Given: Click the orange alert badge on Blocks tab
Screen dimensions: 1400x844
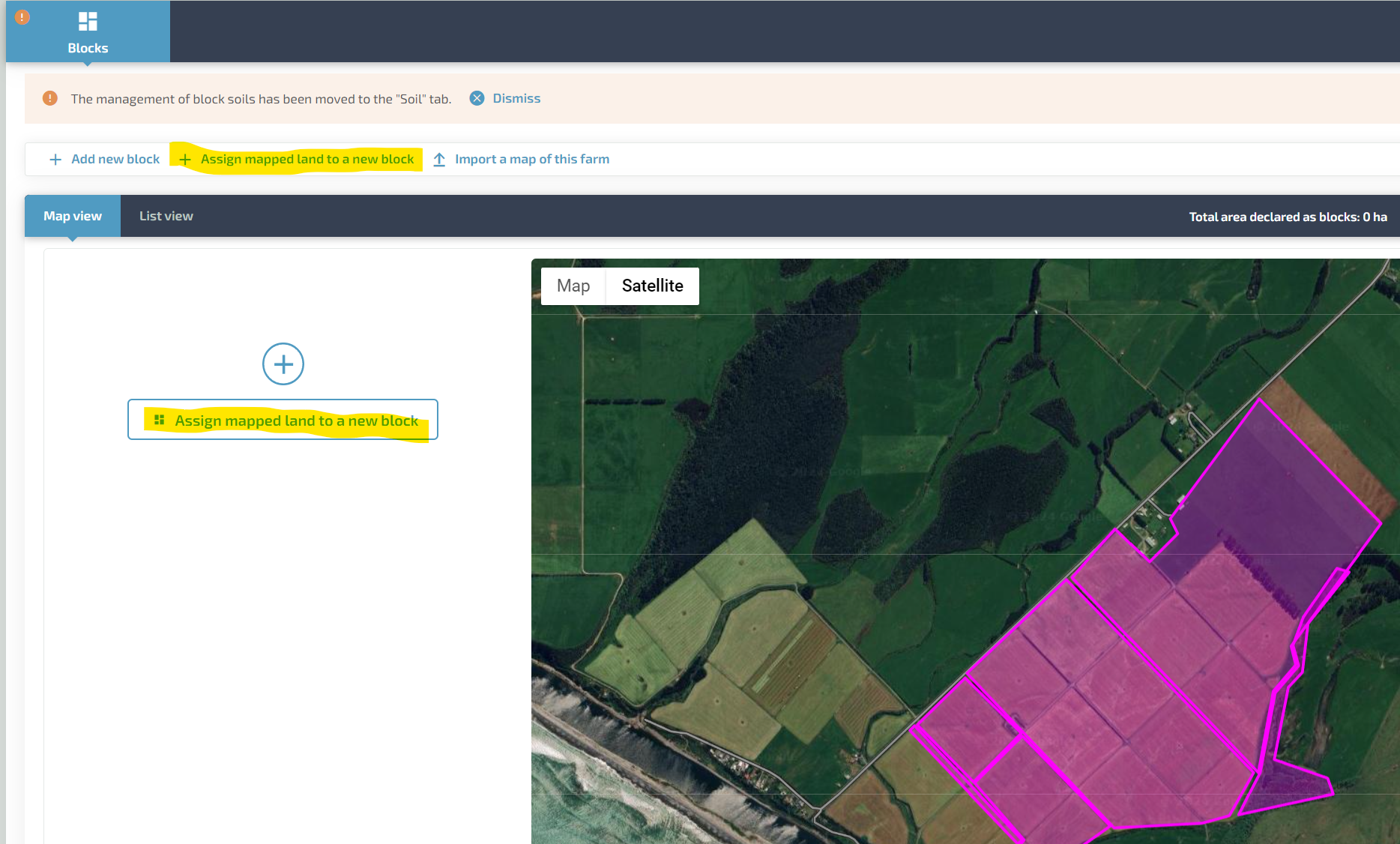Looking at the screenshot, I should coord(22,16).
